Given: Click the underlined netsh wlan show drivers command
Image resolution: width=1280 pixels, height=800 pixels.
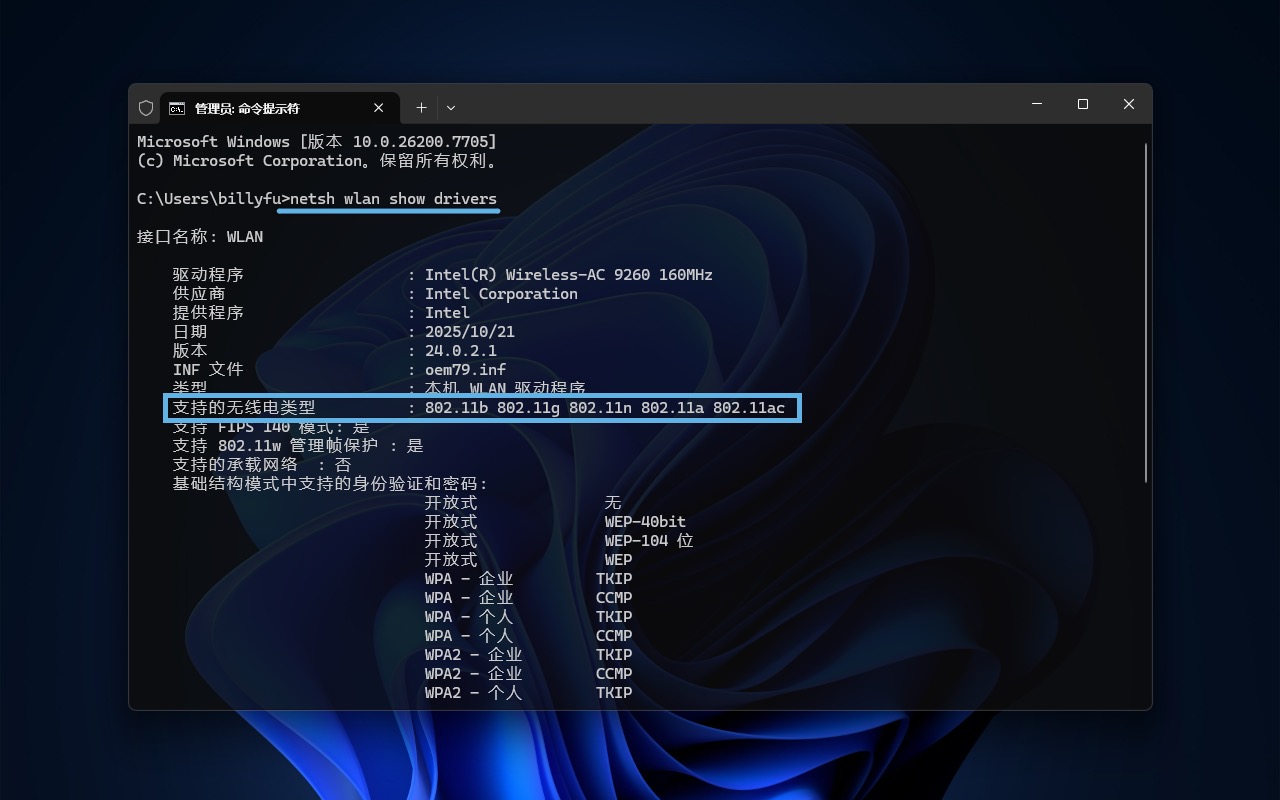Looking at the screenshot, I should click(x=388, y=198).
